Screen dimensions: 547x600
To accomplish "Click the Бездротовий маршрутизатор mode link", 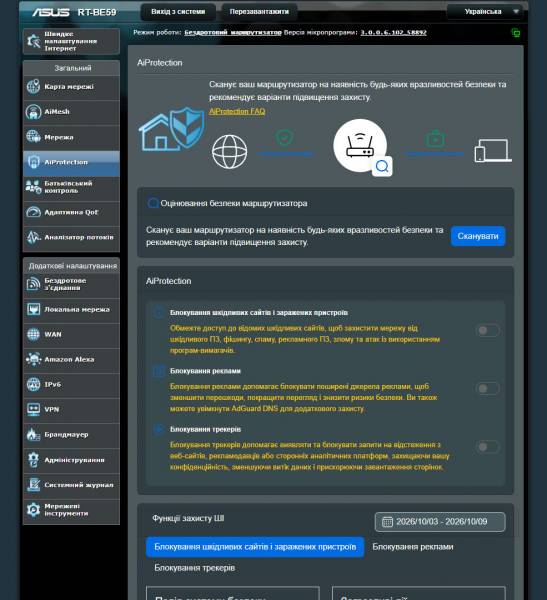I will (x=233, y=33).
